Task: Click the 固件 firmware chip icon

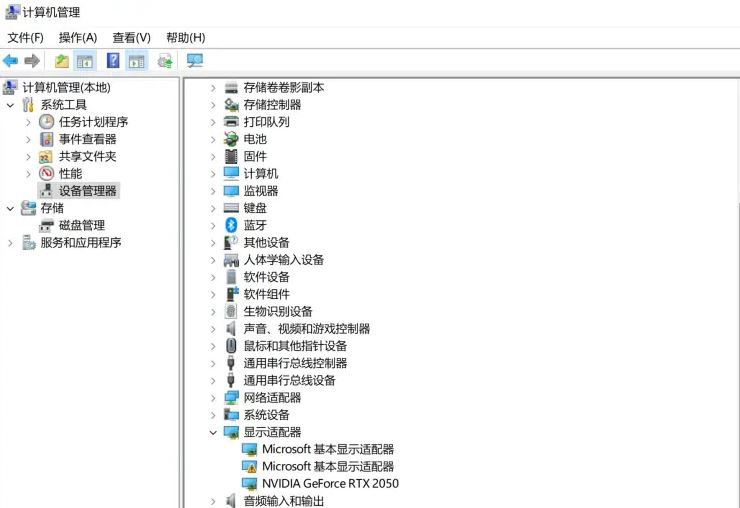Action: [231, 156]
